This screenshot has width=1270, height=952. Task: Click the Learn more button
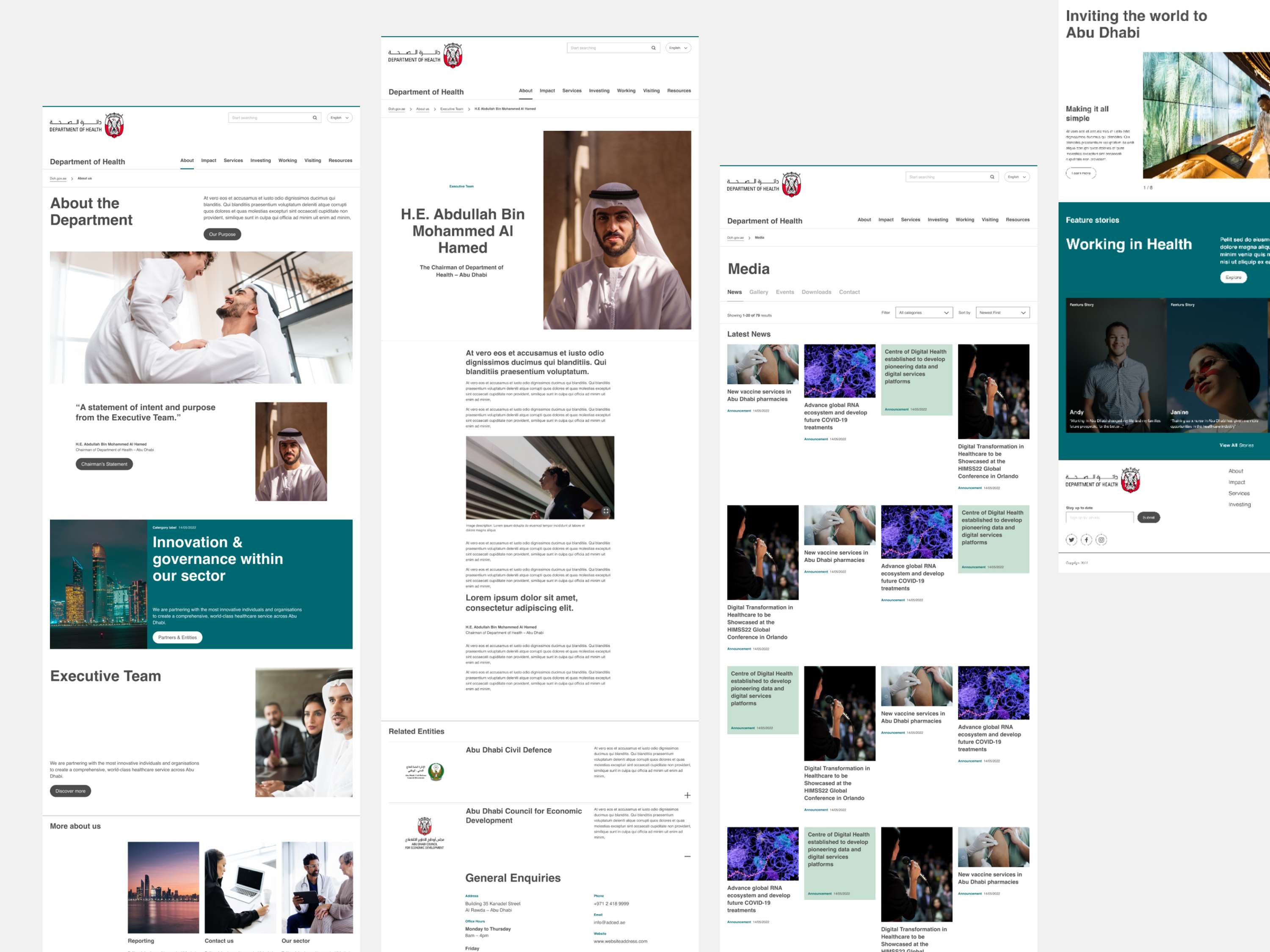coord(1081,173)
